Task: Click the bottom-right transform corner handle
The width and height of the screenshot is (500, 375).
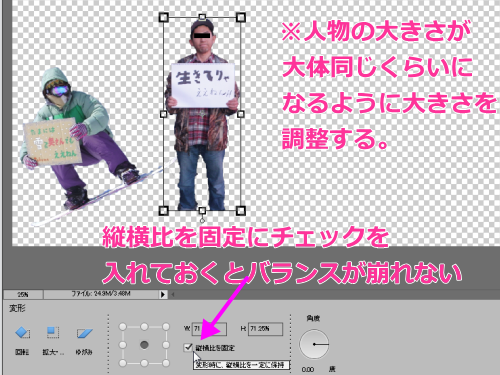Action: 241,211
